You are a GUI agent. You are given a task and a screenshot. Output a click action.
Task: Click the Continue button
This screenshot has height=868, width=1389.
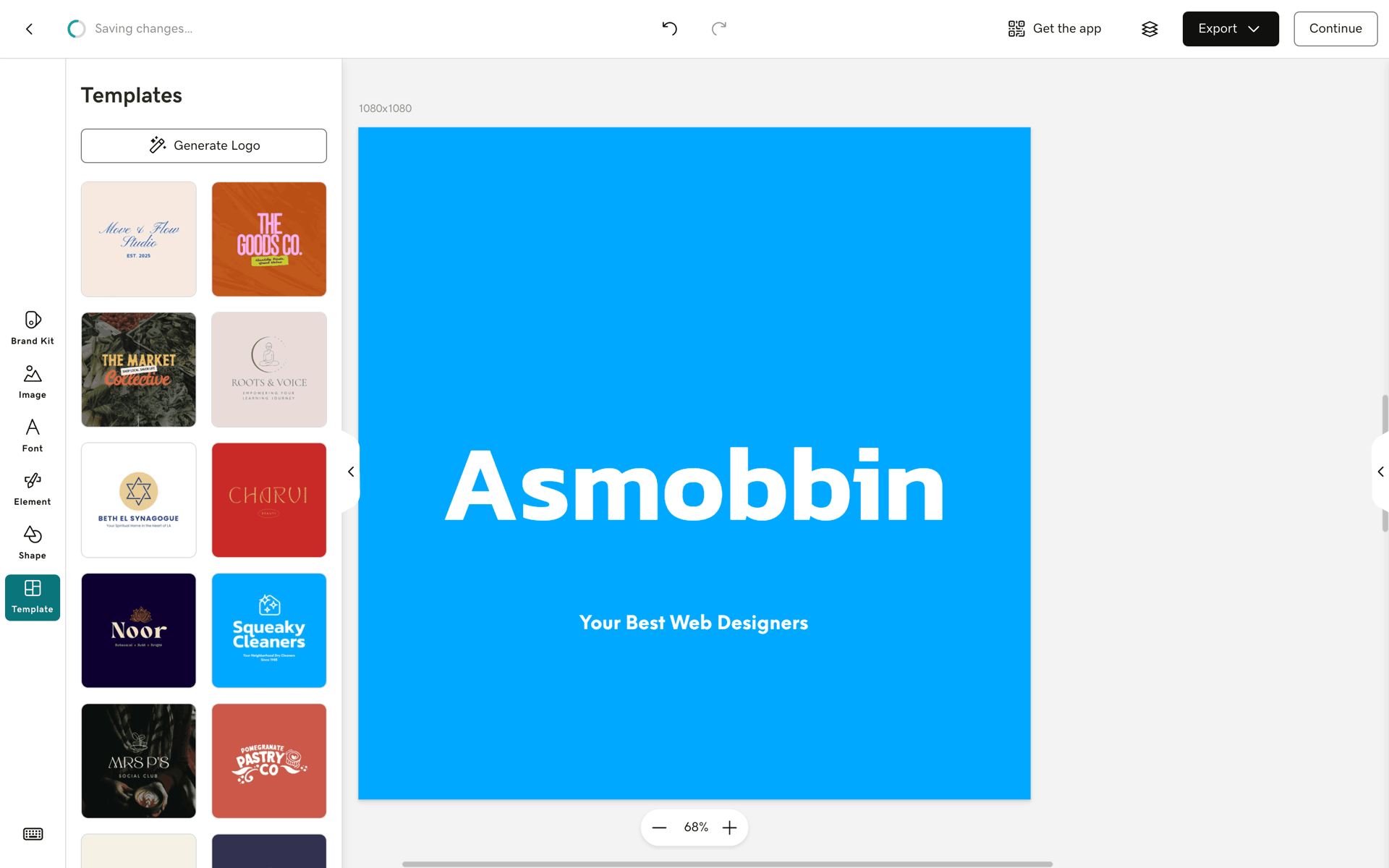click(x=1335, y=29)
